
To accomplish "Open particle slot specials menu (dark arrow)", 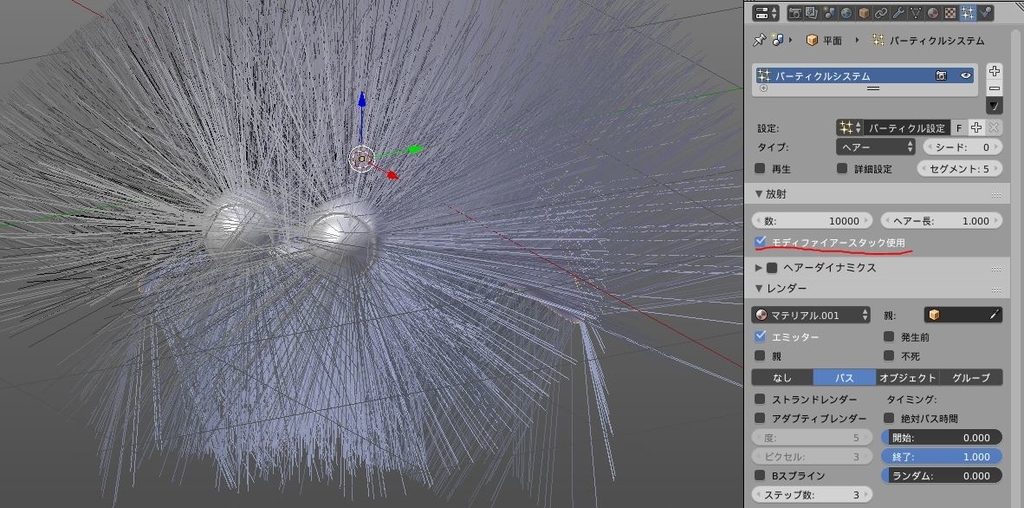I will tap(994, 105).
